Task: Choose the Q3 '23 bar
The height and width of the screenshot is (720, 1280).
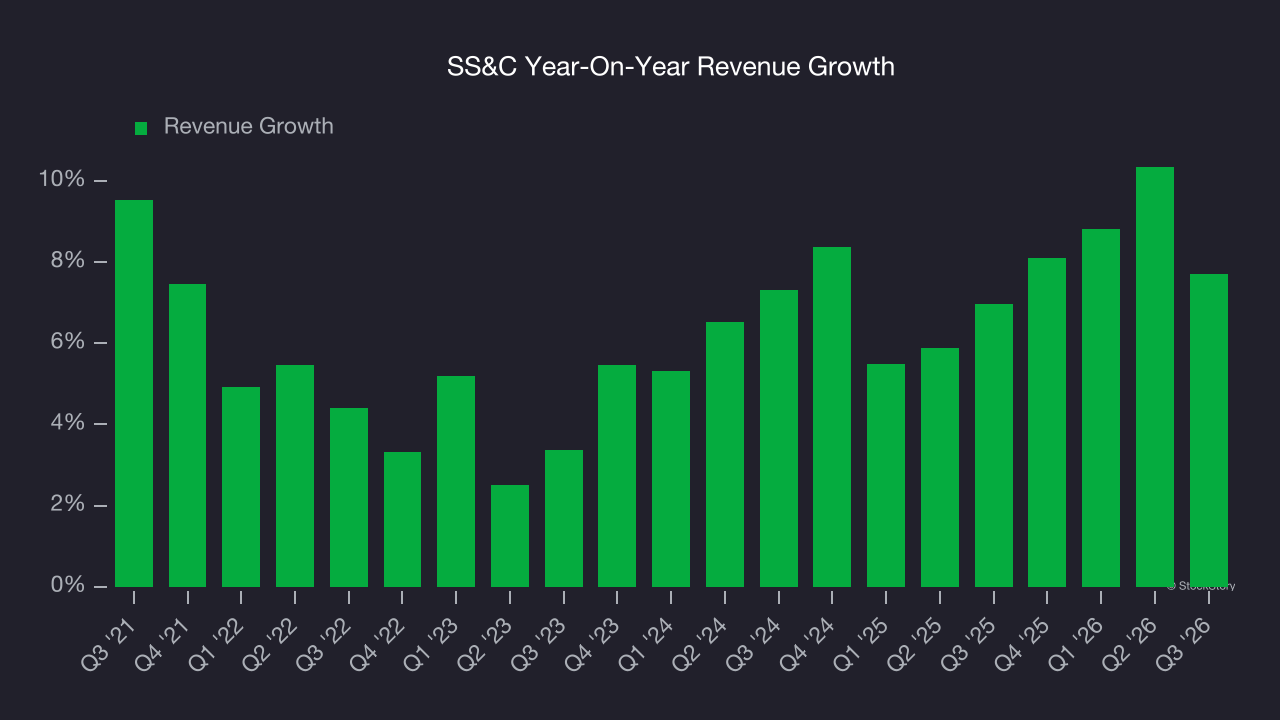Action: (x=564, y=518)
